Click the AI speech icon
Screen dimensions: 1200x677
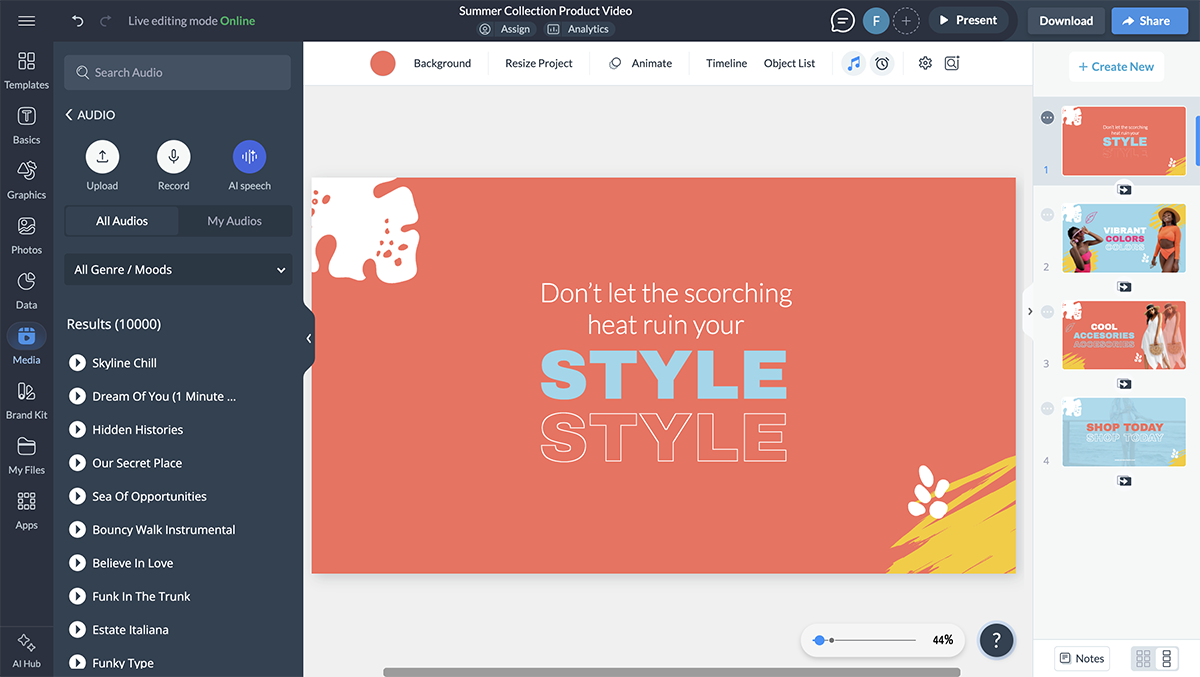(249, 156)
